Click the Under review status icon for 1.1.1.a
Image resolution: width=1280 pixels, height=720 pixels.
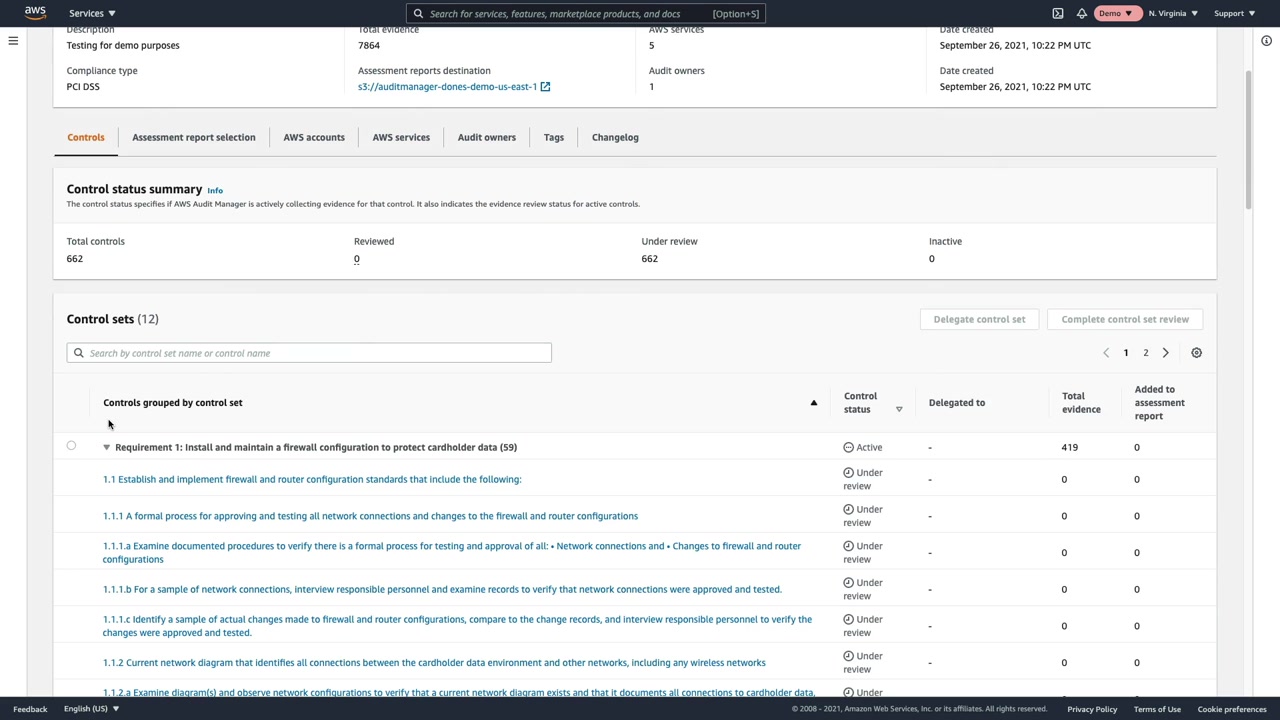click(x=849, y=546)
